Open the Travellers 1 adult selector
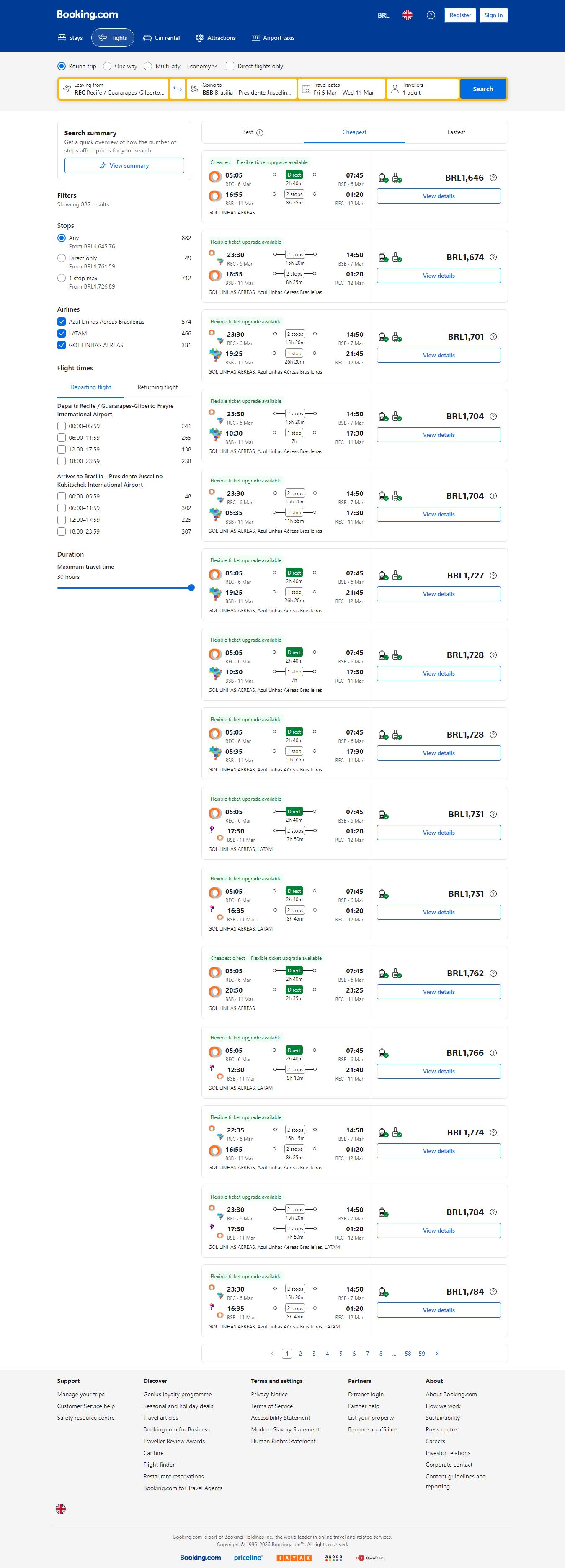The width and height of the screenshot is (565, 1568). (x=423, y=89)
